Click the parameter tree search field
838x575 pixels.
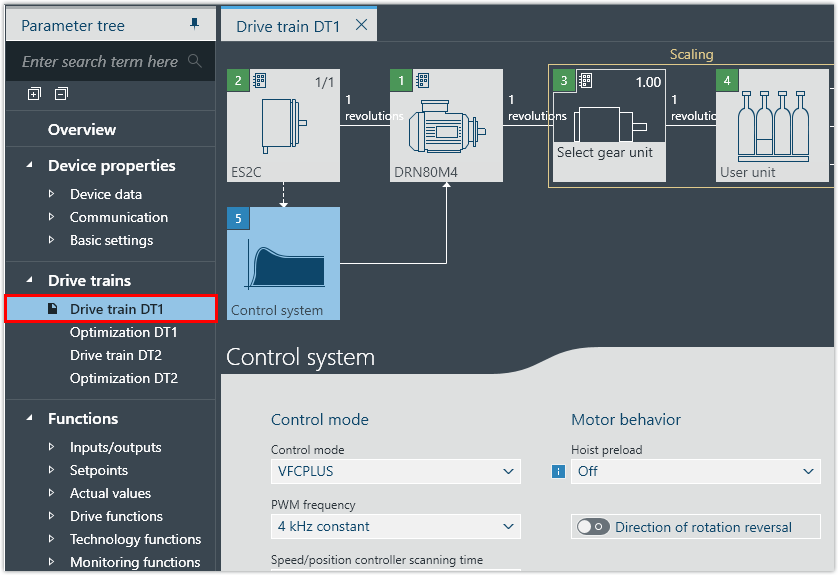point(100,62)
